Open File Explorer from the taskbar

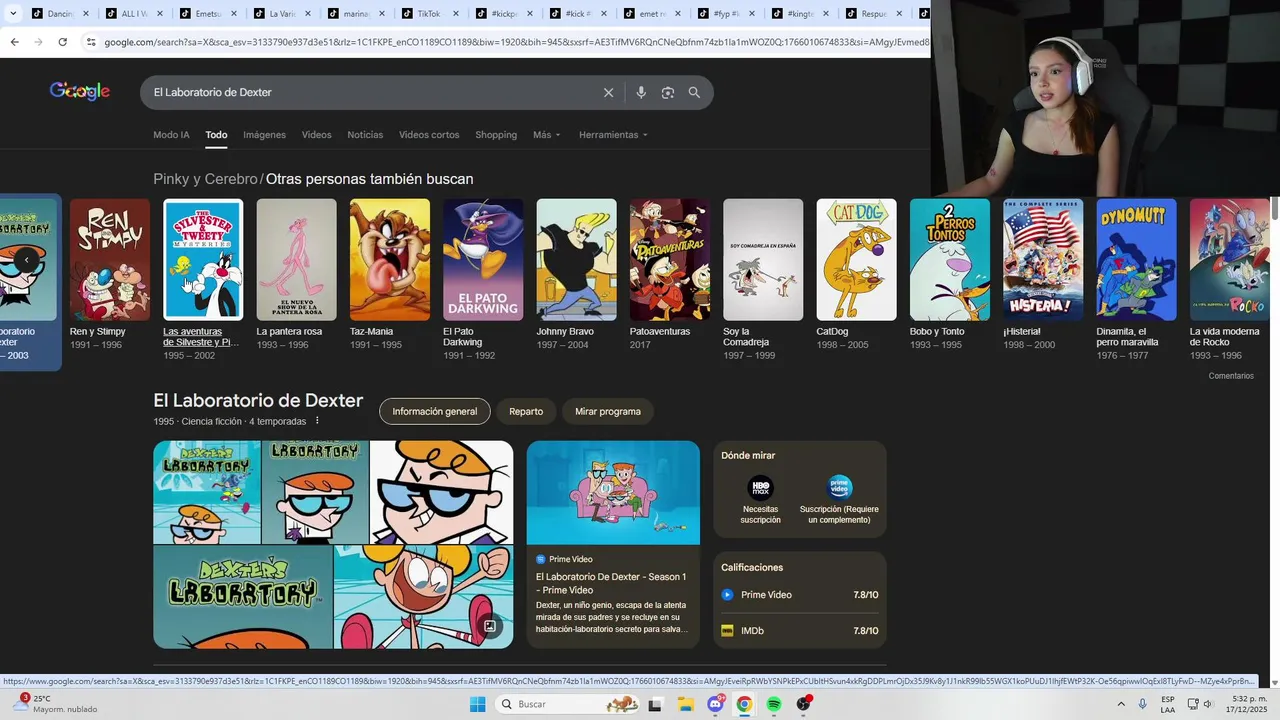[x=686, y=704]
